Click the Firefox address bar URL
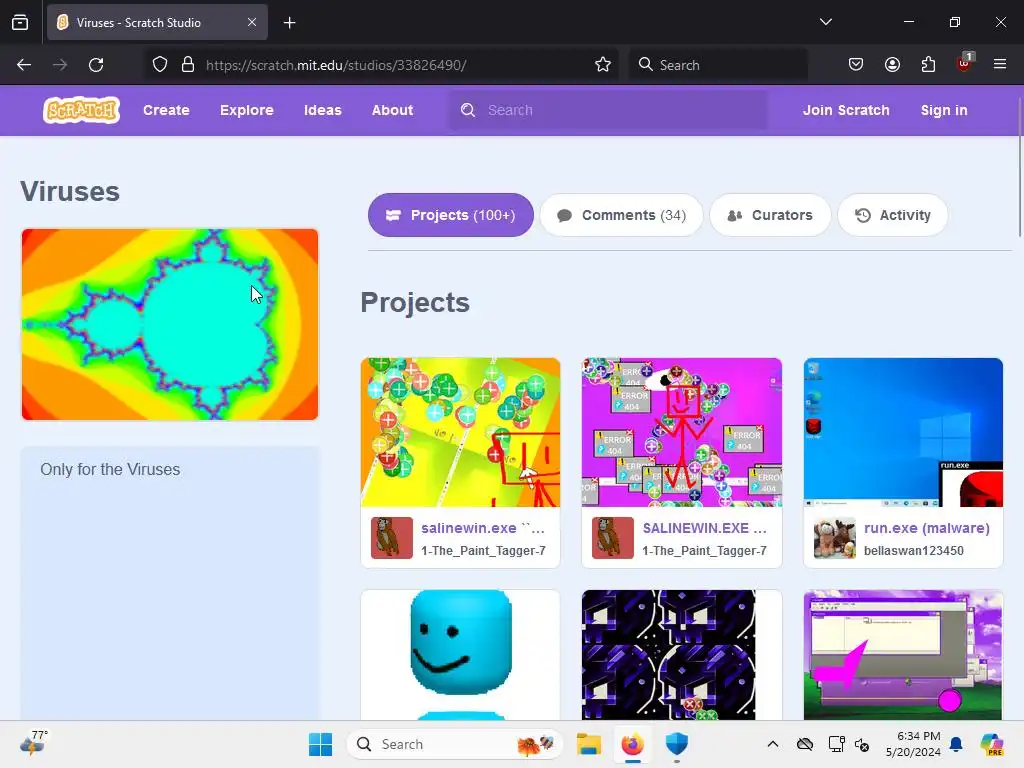The image size is (1024, 768). click(x=336, y=65)
